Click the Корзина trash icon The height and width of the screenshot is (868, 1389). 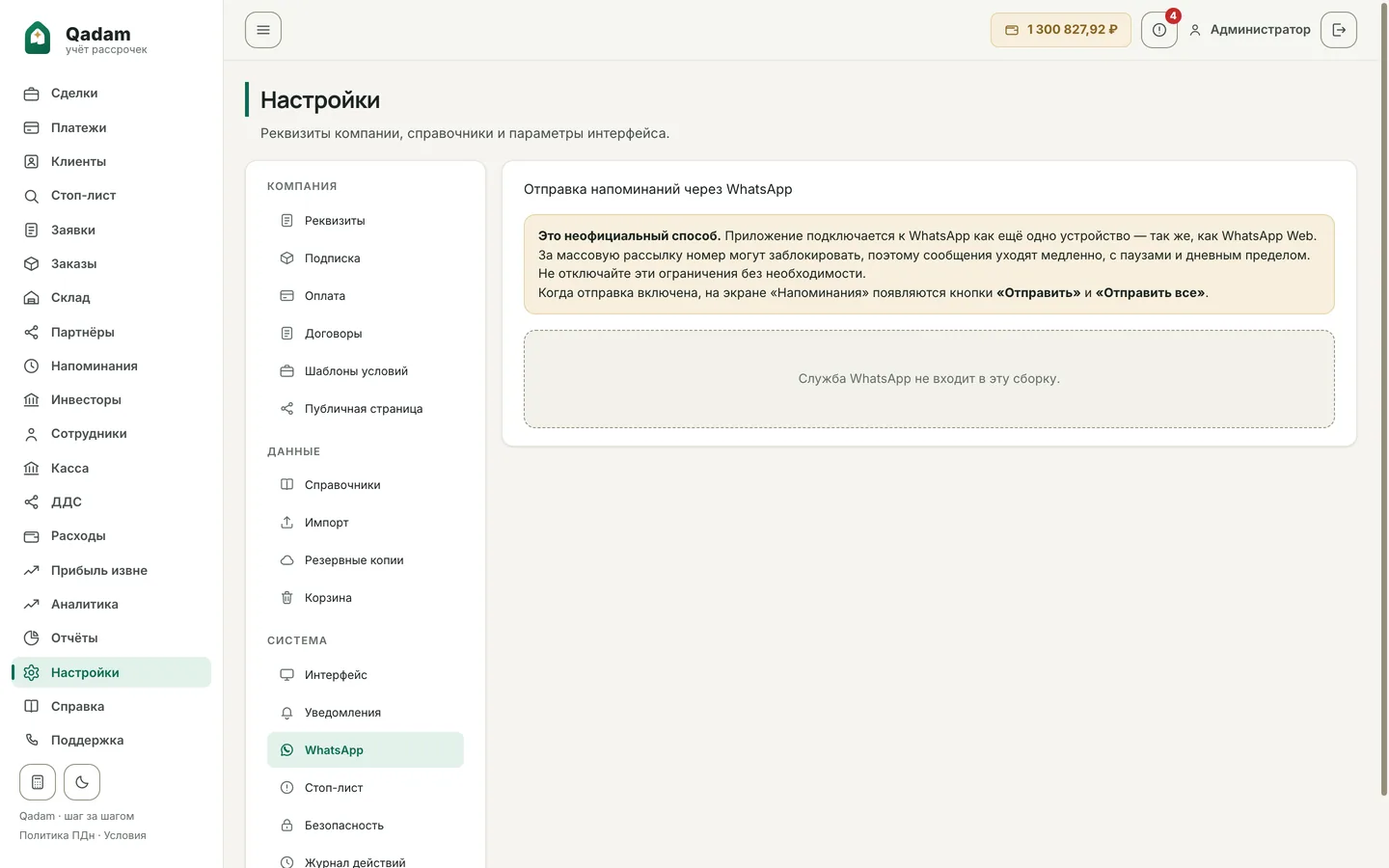286,597
